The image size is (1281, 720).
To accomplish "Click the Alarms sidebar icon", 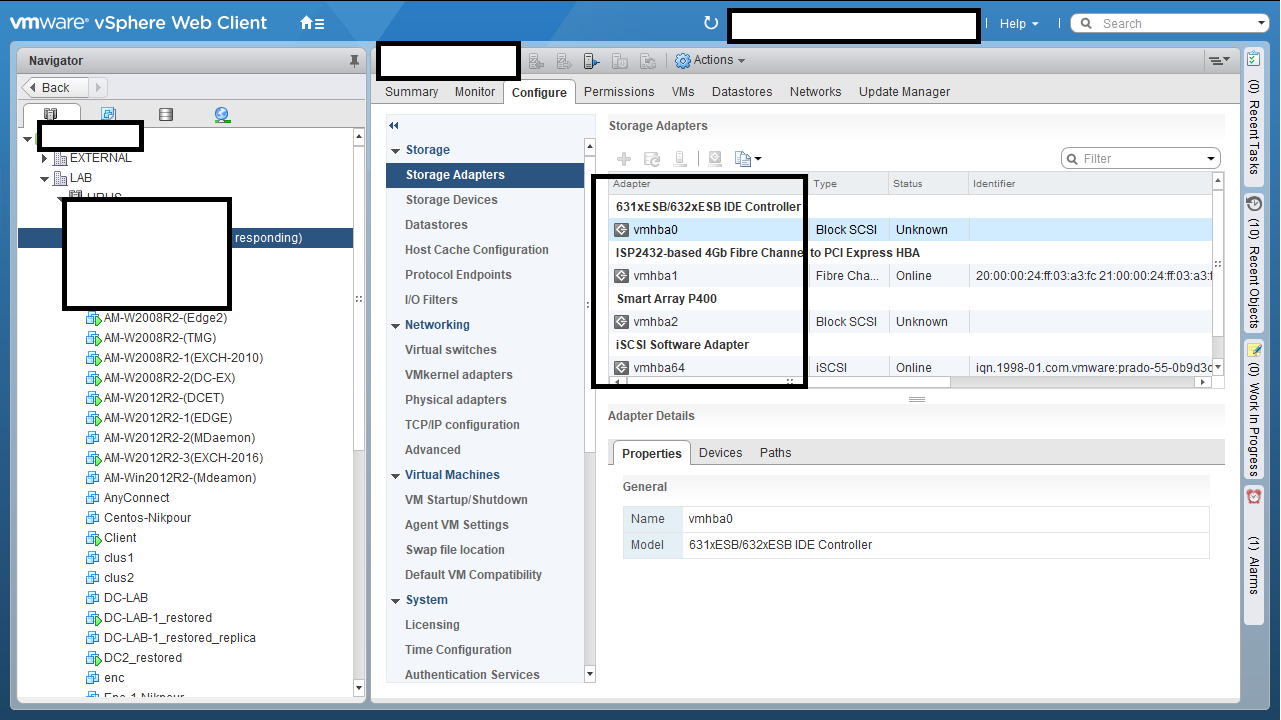I will 1254,497.
